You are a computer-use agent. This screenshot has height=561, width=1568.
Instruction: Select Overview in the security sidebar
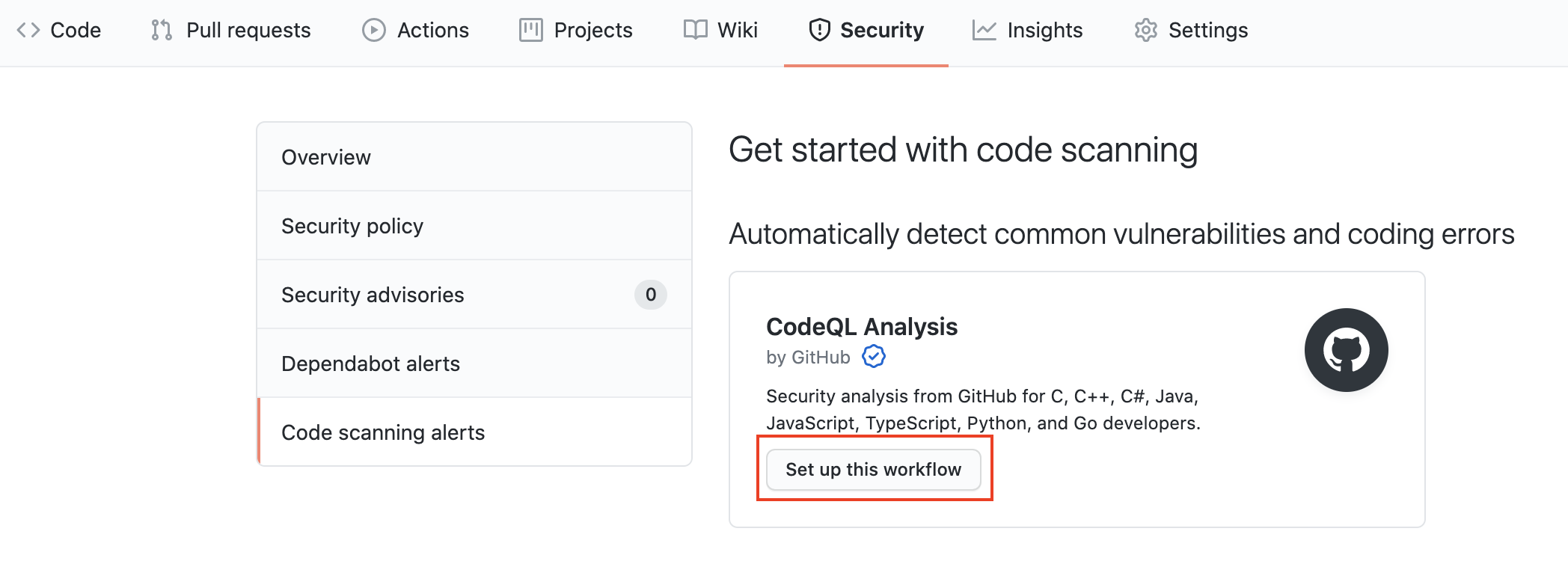pos(474,157)
